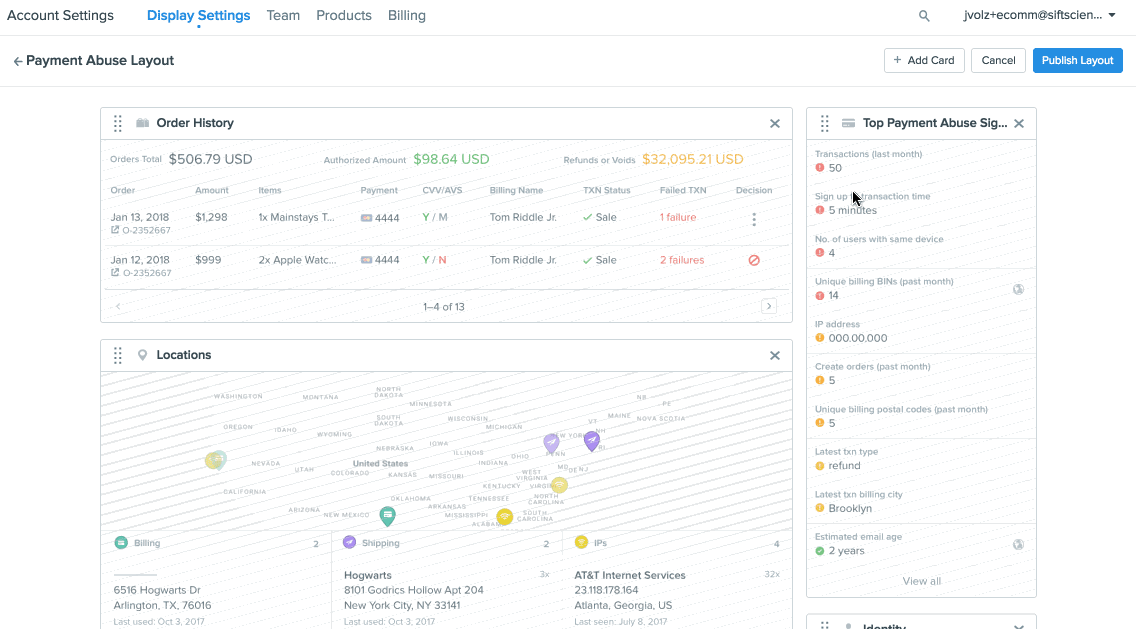Select yellow IP pin near Virginia
This screenshot has height=629, width=1136.
(559, 486)
